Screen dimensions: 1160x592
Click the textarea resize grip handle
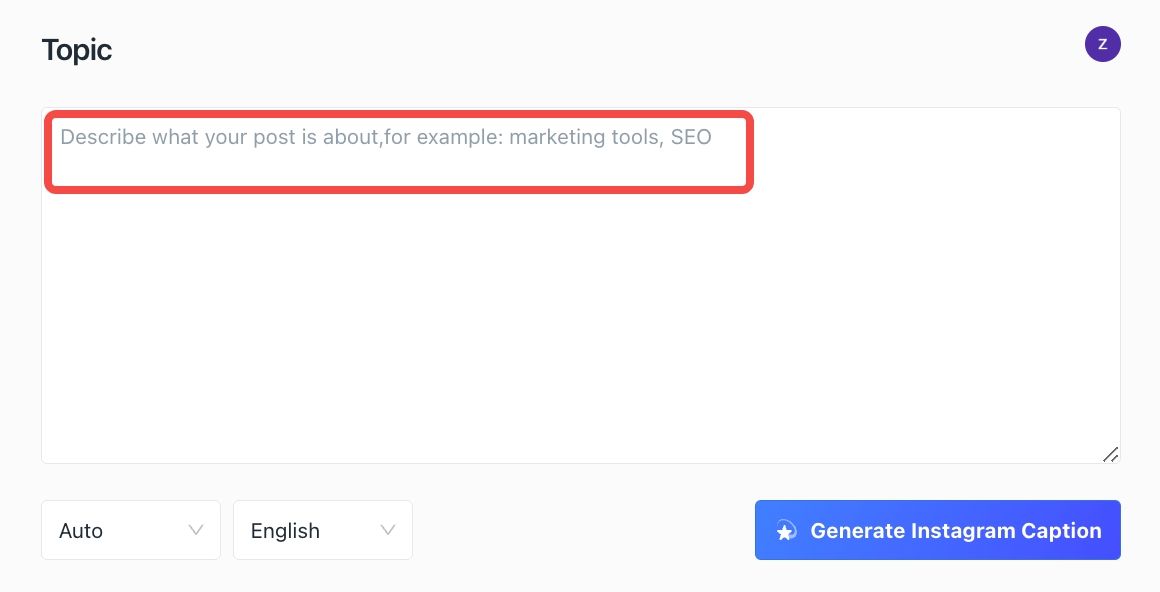point(1110,454)
